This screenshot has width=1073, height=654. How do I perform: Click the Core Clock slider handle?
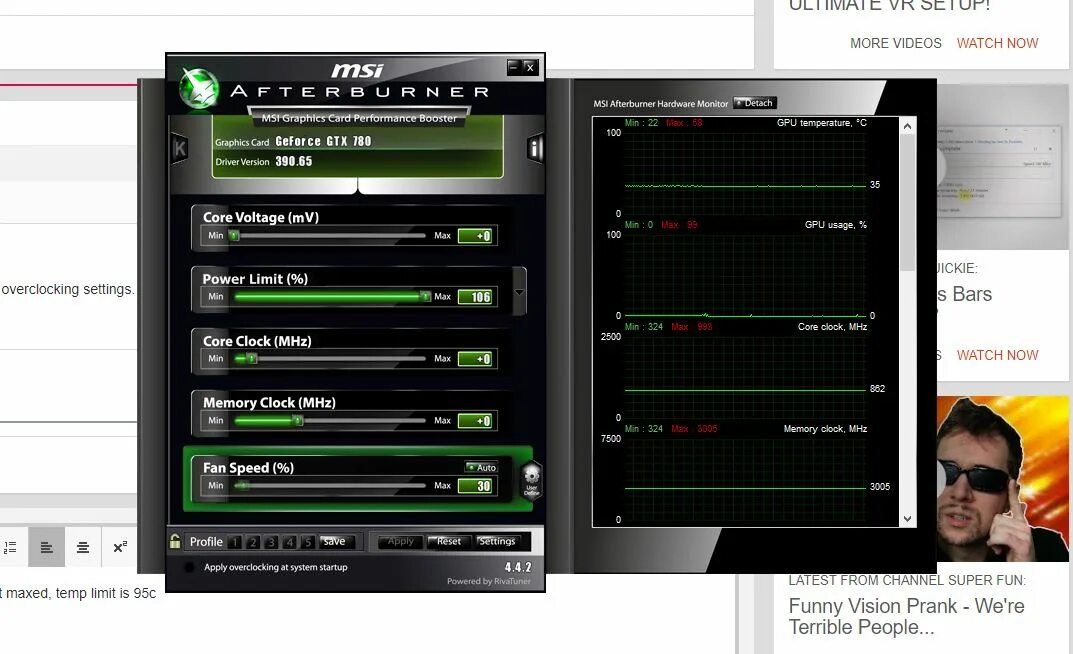pyautogui.click(x=251, y=358)
